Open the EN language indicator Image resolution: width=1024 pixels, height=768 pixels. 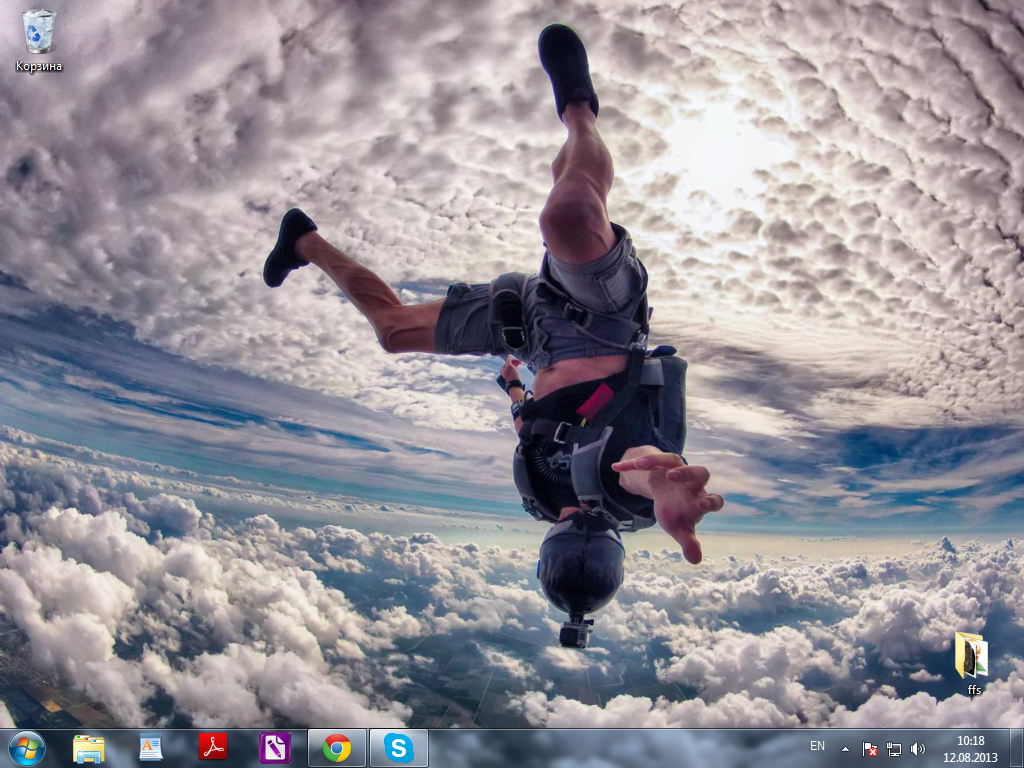817,746
